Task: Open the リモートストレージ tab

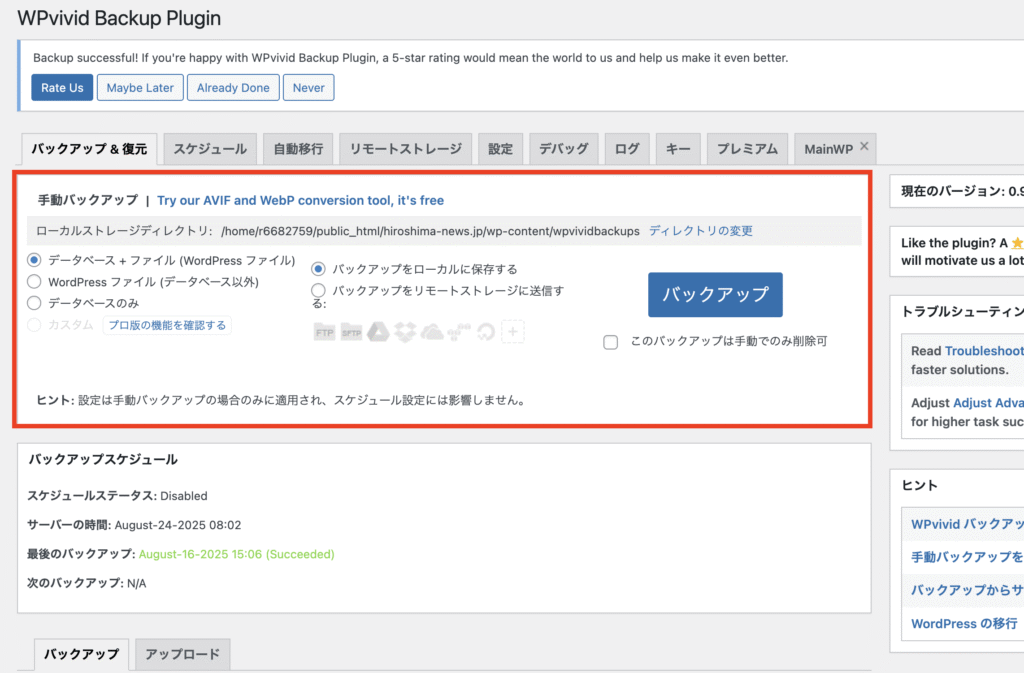Action: pyautogui.click(x=406, y=149)
